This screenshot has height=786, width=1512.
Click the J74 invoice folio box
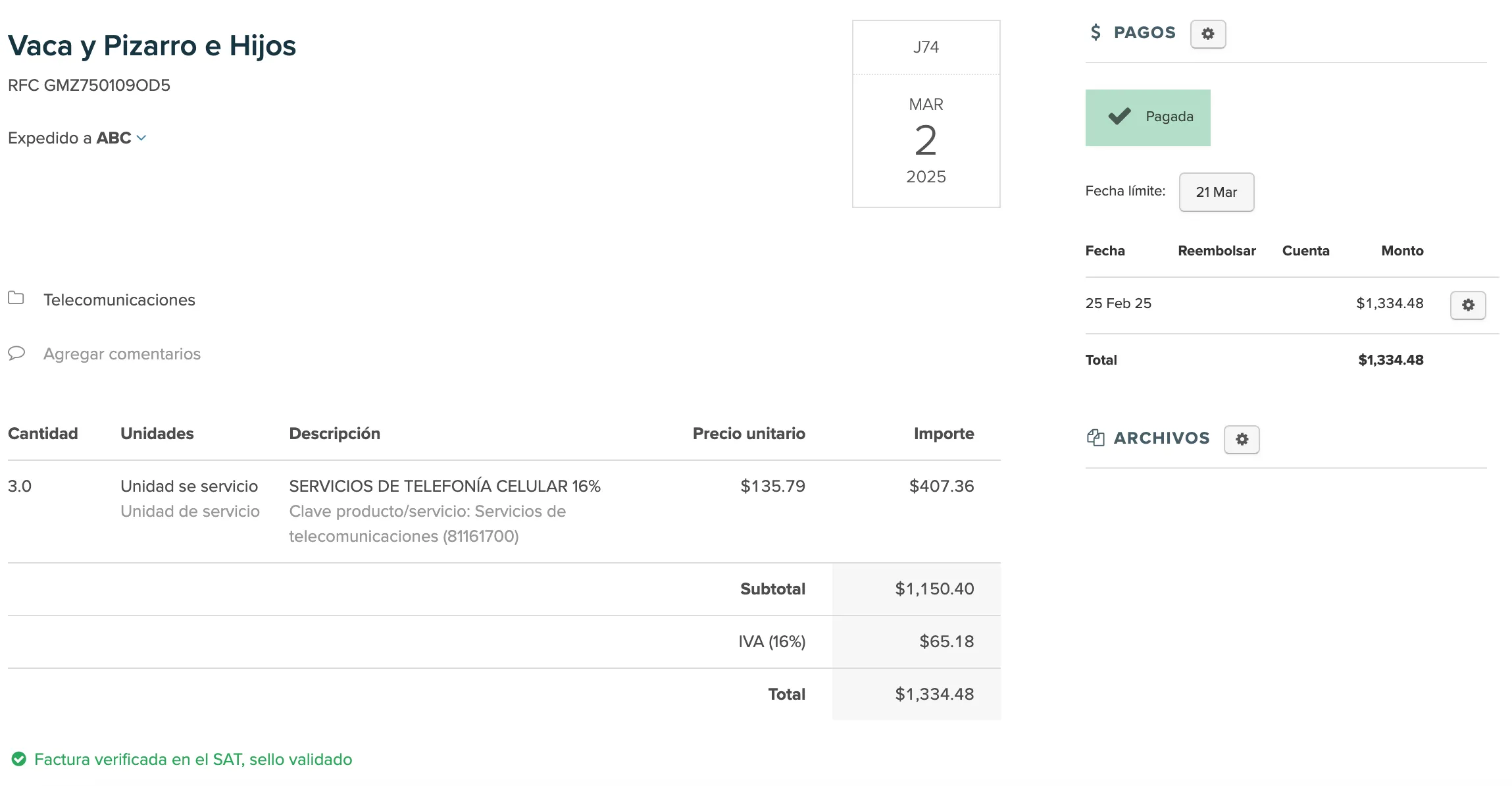pos(925,47)
